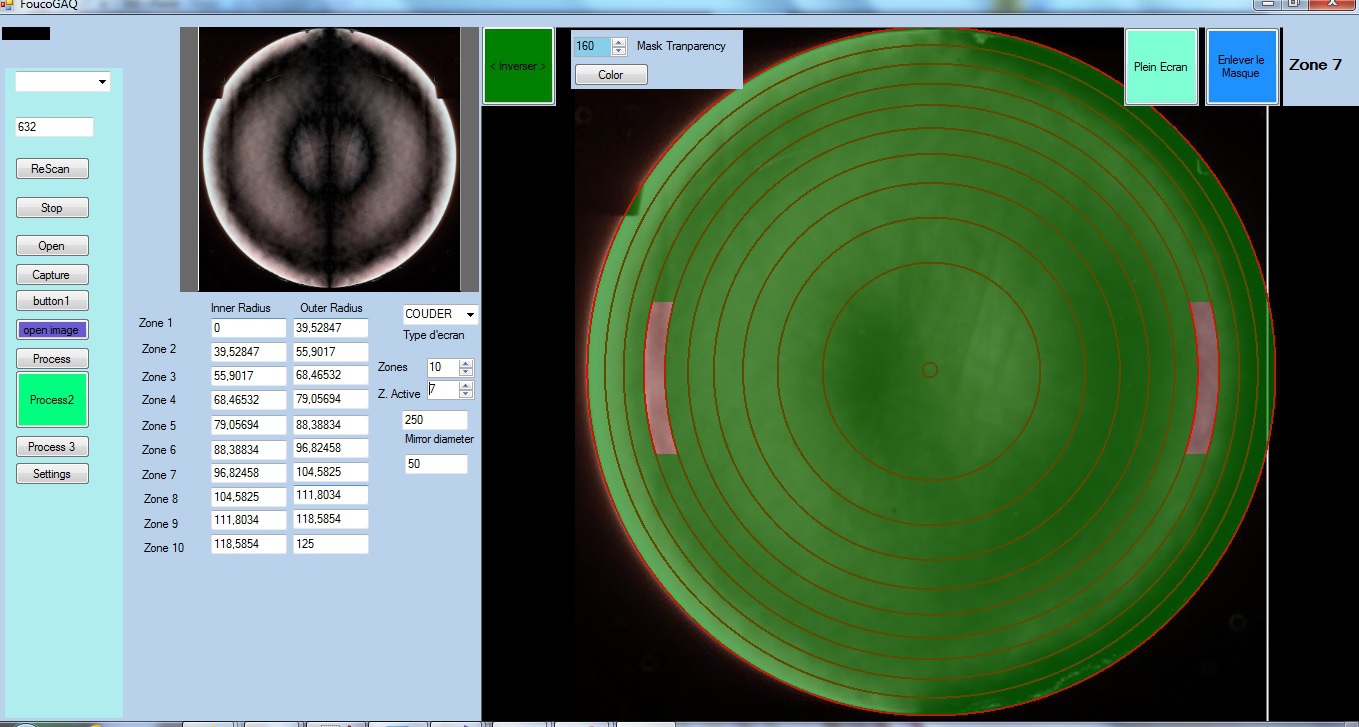Select Zone 2 Outer Radius field
This screenshot has height=727, width=1359.
[331, 353]
